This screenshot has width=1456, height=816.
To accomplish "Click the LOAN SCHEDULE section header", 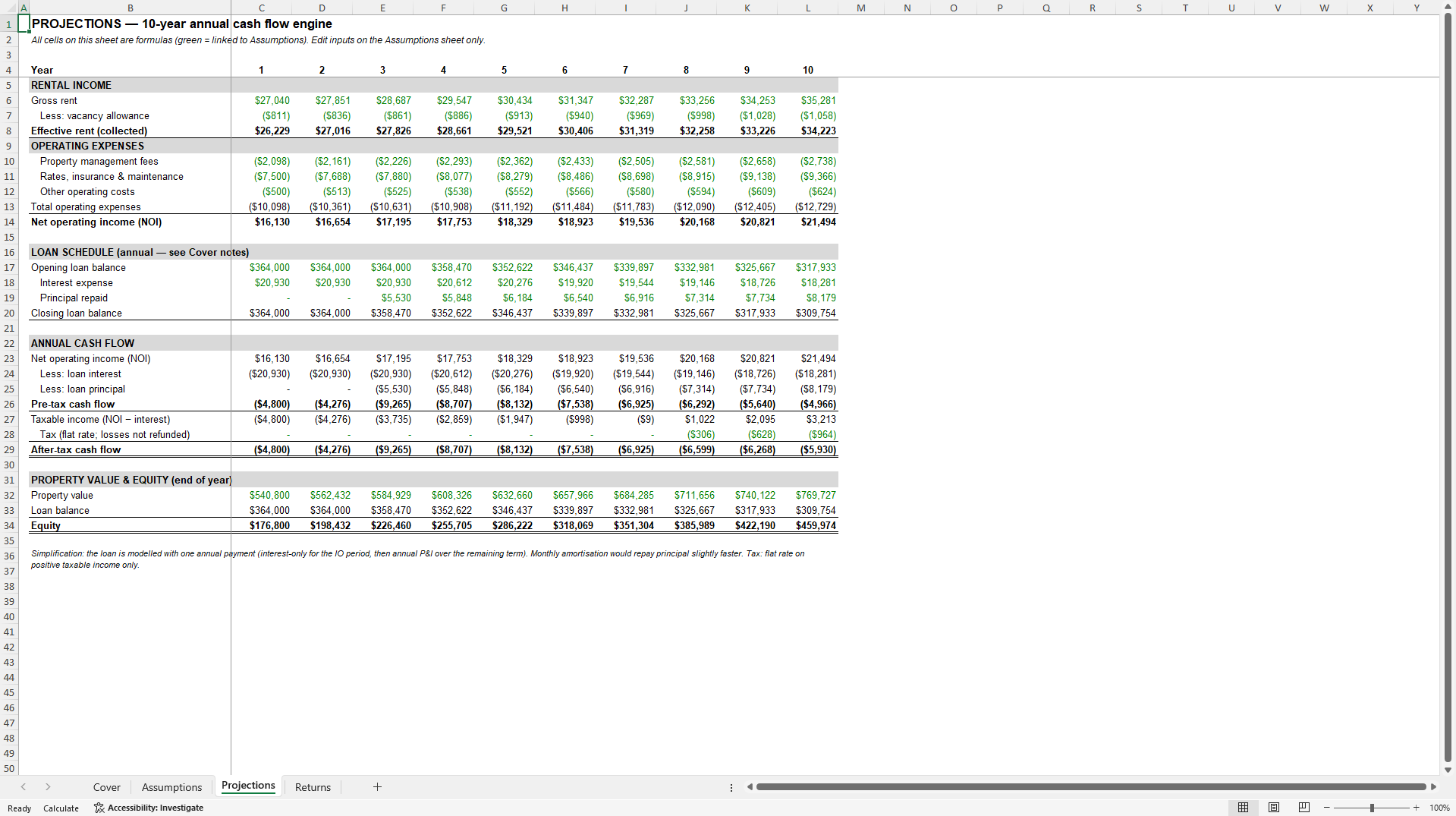I will tap(140, 252).
